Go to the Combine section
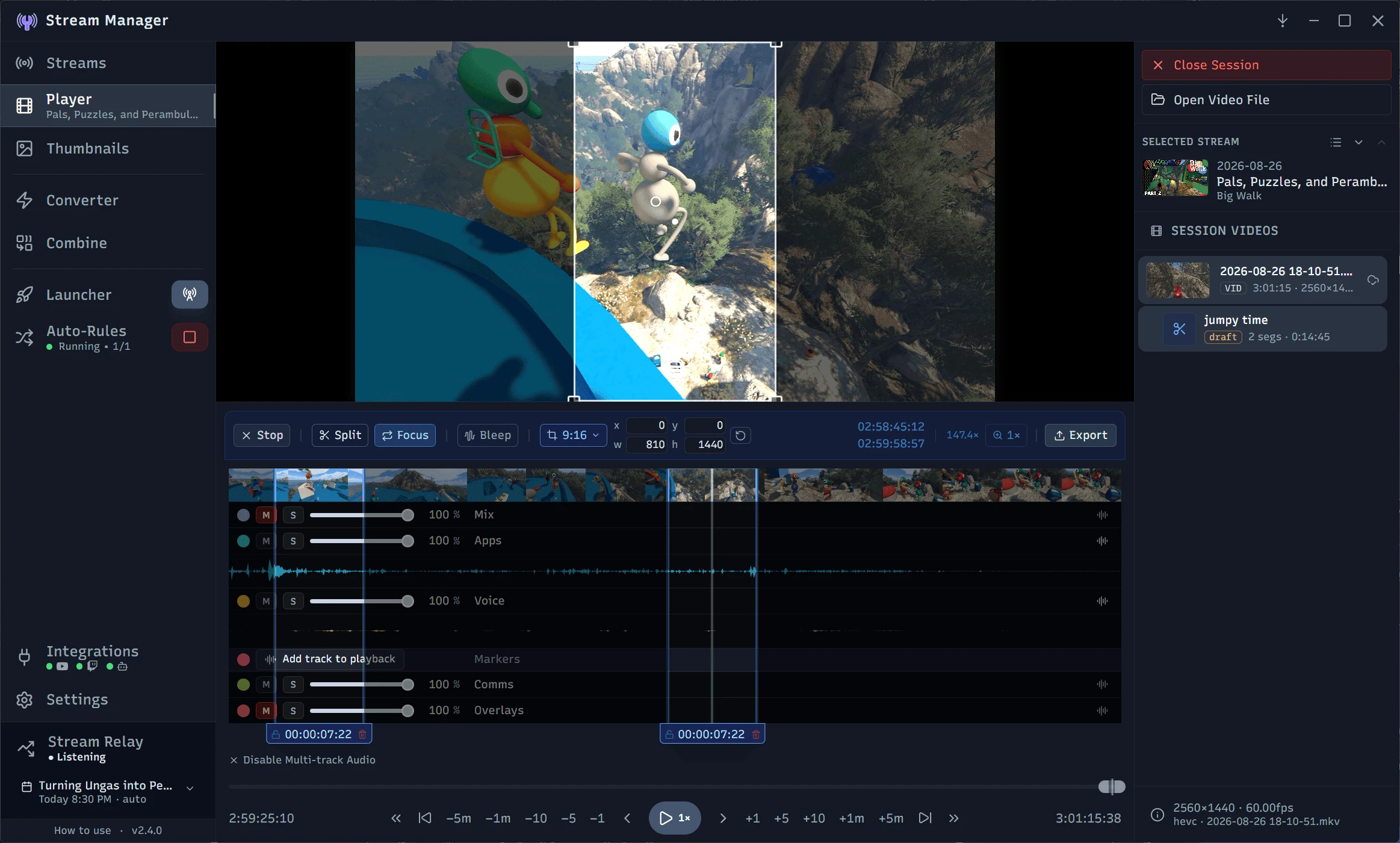 tap(108, 243)
